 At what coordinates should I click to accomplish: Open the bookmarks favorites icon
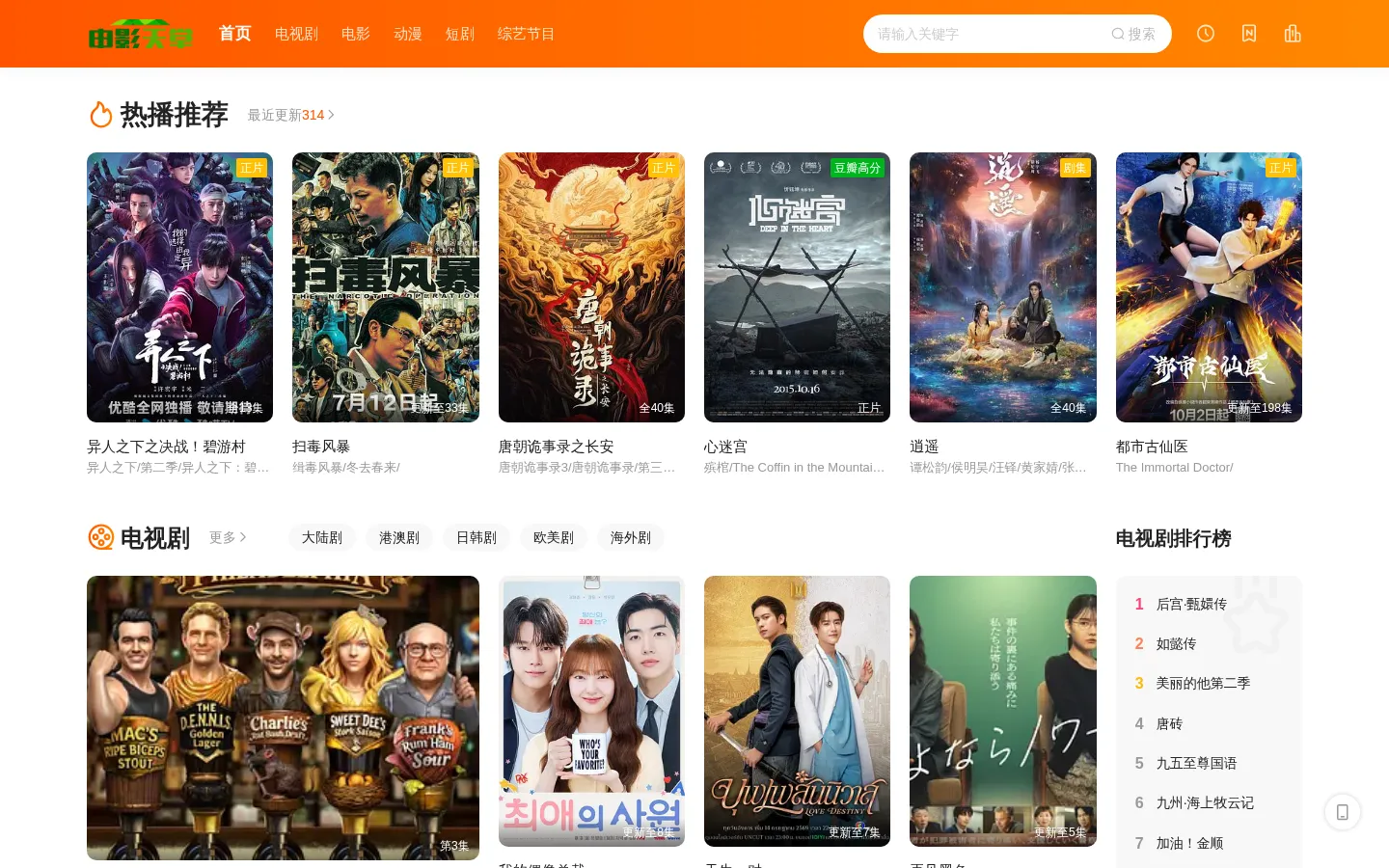1249,34
